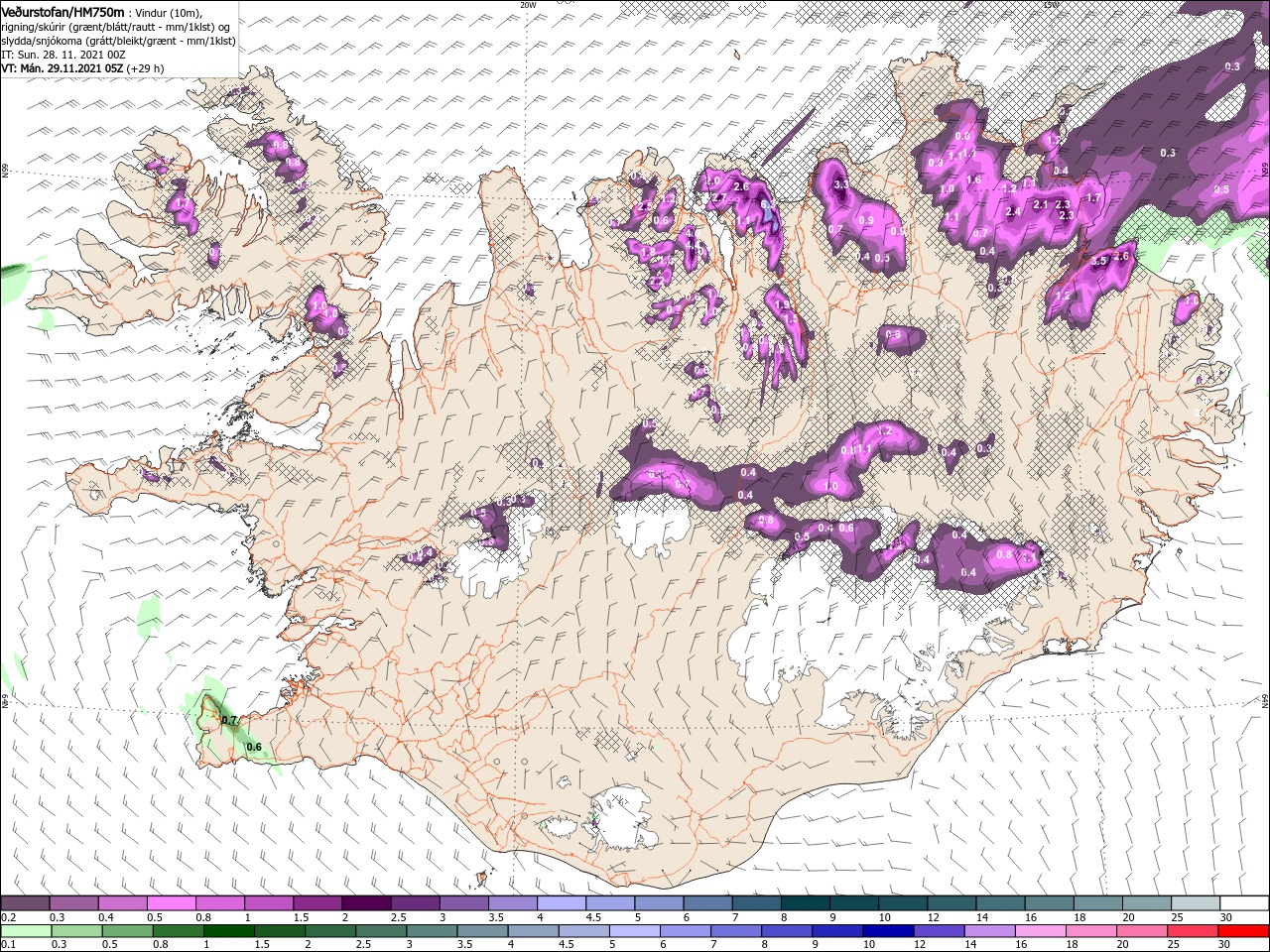Screen dimensions: 1270x952
Task: Click the '0.6' rain value over the green southwest area
Action: (x=253, y=747)
